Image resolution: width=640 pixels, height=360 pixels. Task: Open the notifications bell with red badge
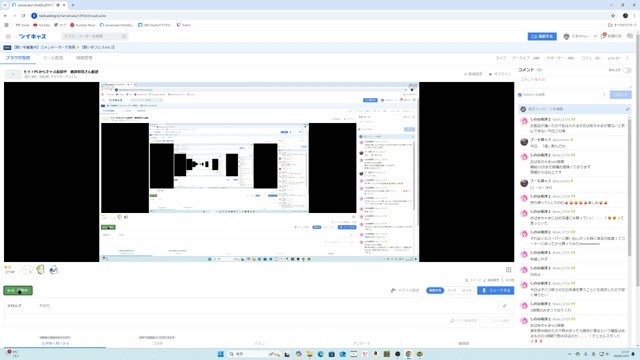point(603,36)
